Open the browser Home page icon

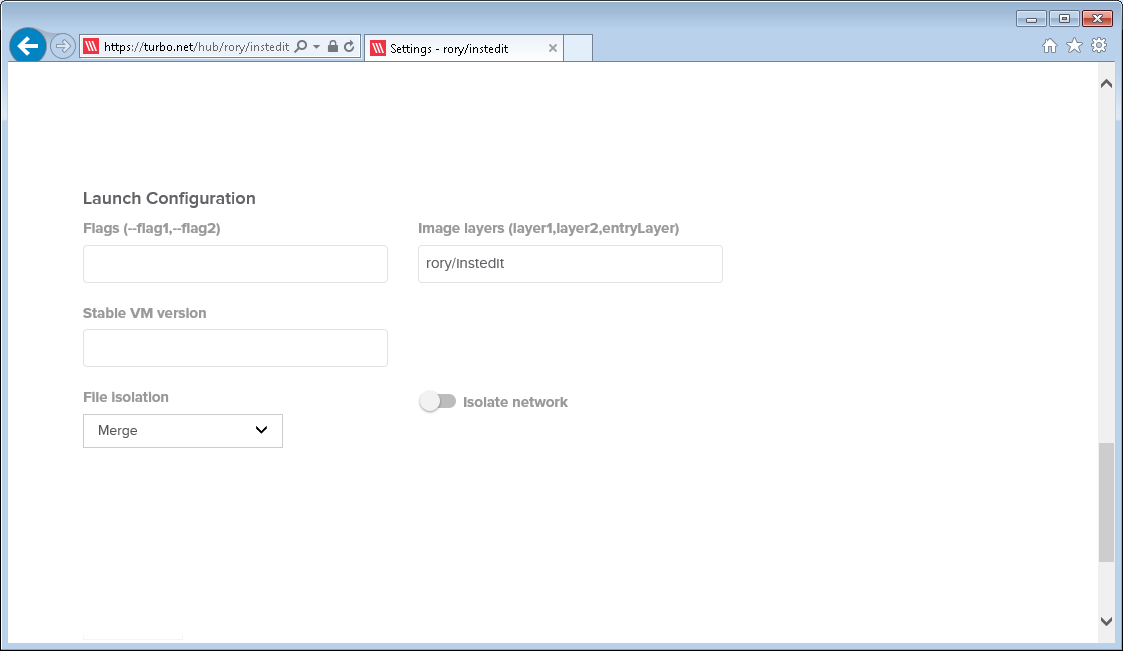(1049, 45)
